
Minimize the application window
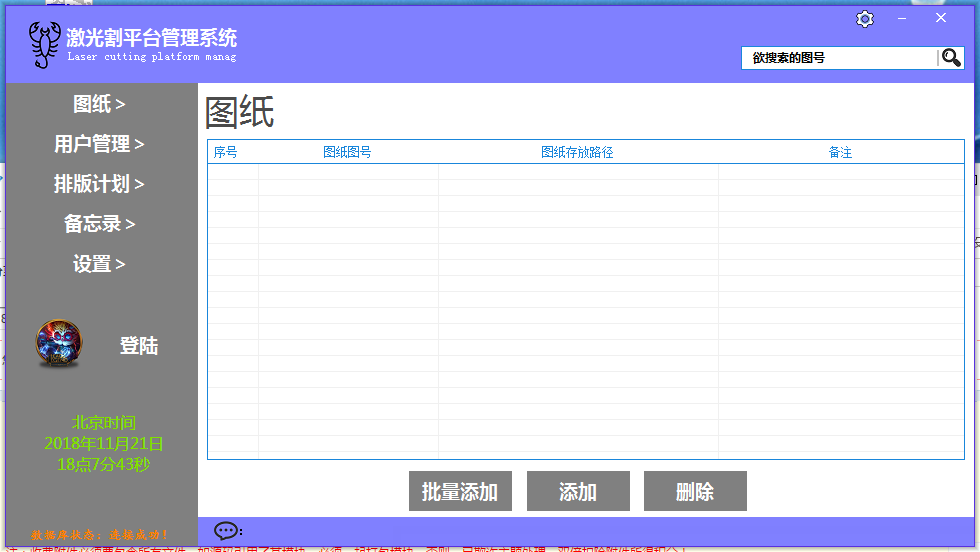pos(902,19)
